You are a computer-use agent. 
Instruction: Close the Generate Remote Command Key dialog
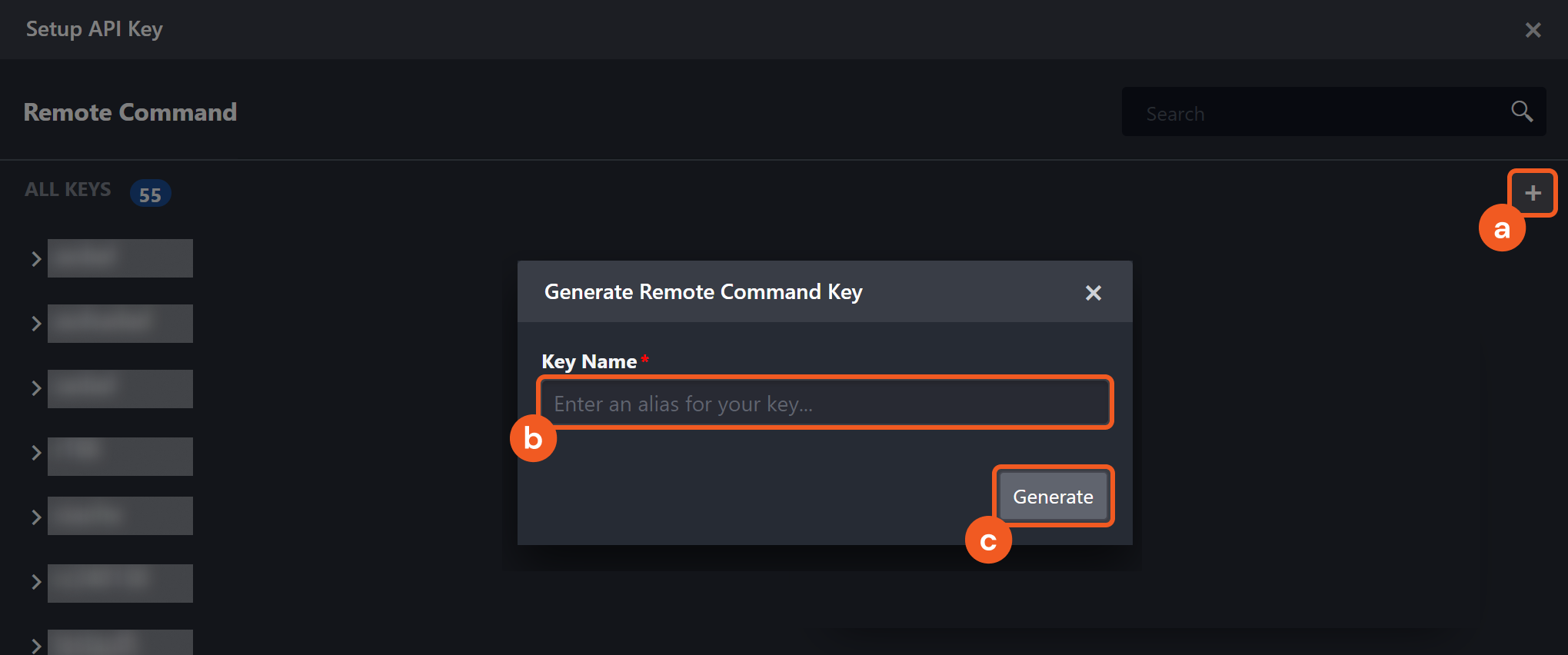(1093, 293)
